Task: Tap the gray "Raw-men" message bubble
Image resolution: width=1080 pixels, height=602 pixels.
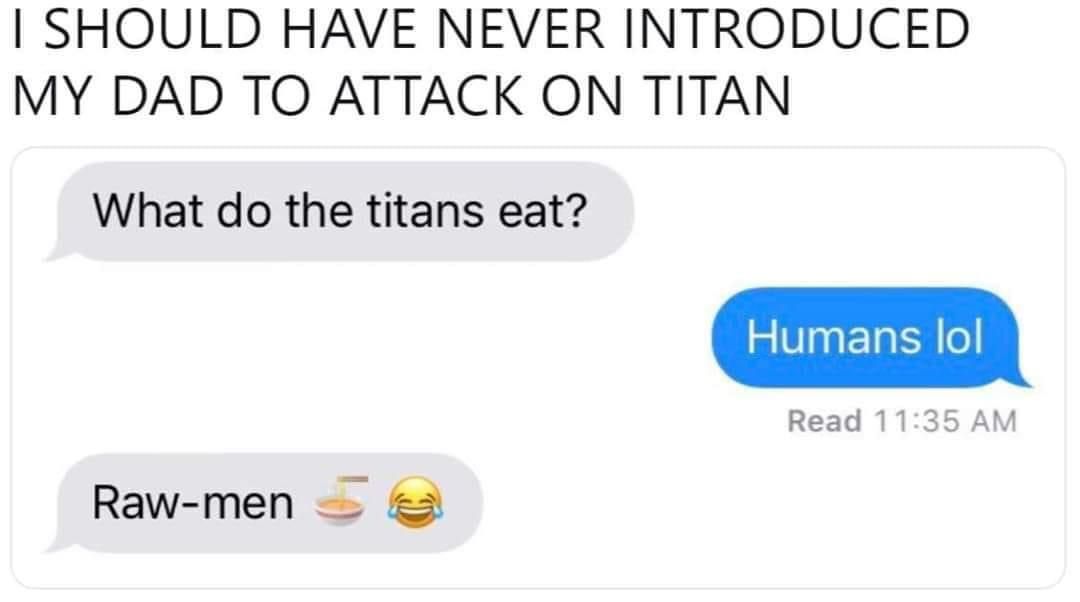Action: click(x=264, y=504)
